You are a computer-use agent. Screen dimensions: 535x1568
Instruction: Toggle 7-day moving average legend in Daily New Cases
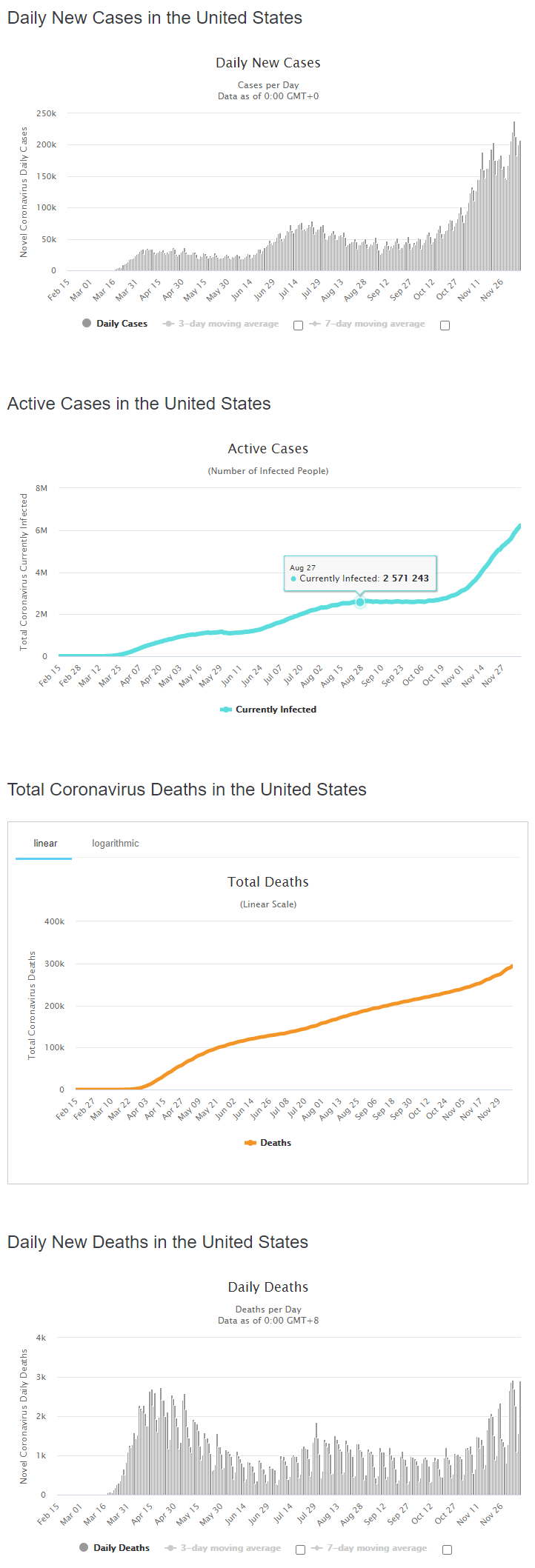(x=367, y=324)
